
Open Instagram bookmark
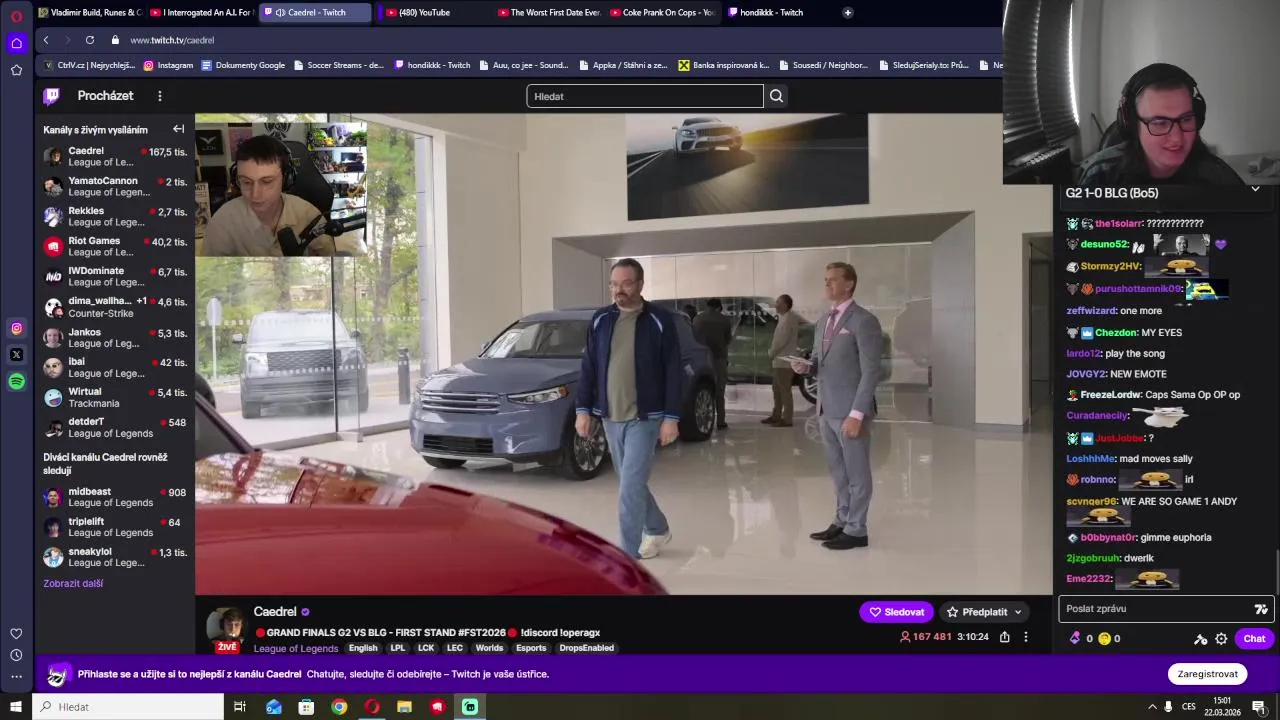(x=168, y=65)
